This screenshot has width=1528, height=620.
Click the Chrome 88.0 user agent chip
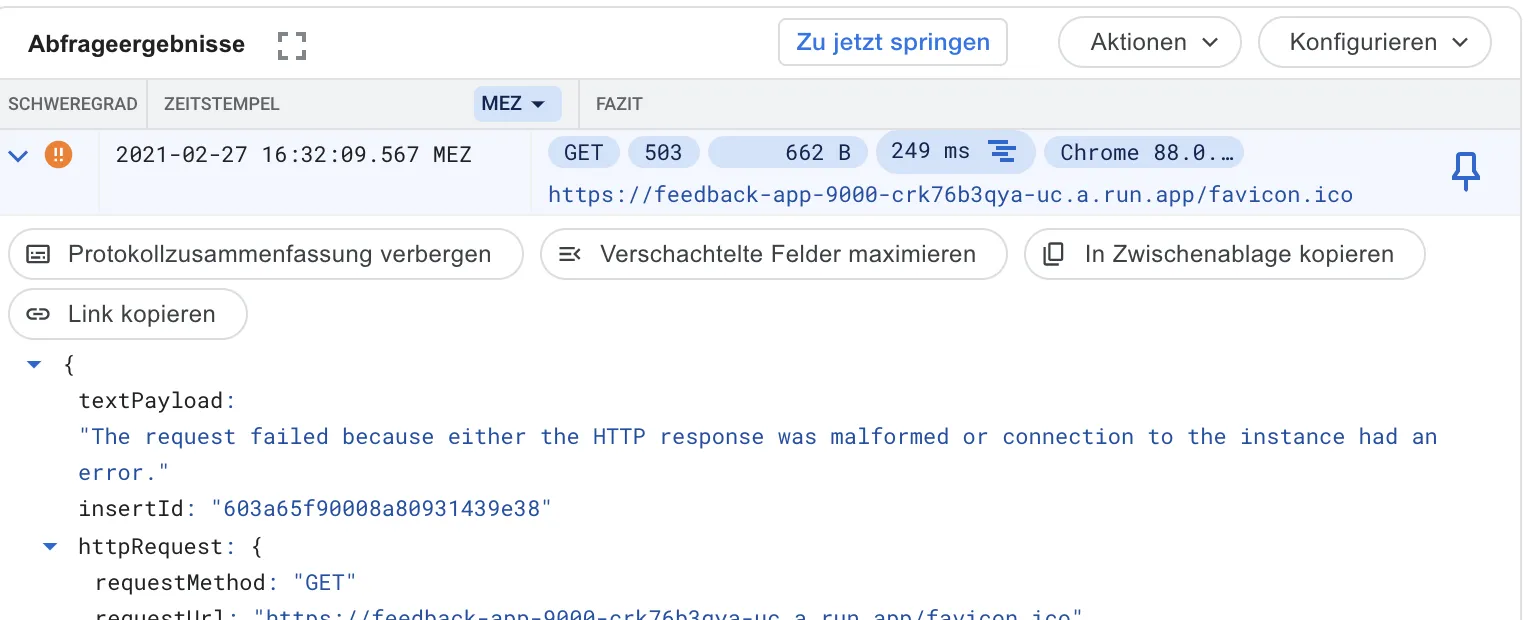(1143, 152)
